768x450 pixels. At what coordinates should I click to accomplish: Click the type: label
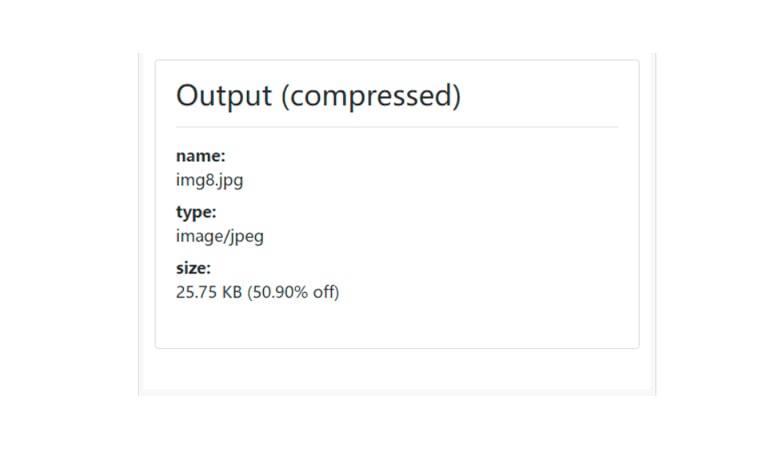coord(196,212)
